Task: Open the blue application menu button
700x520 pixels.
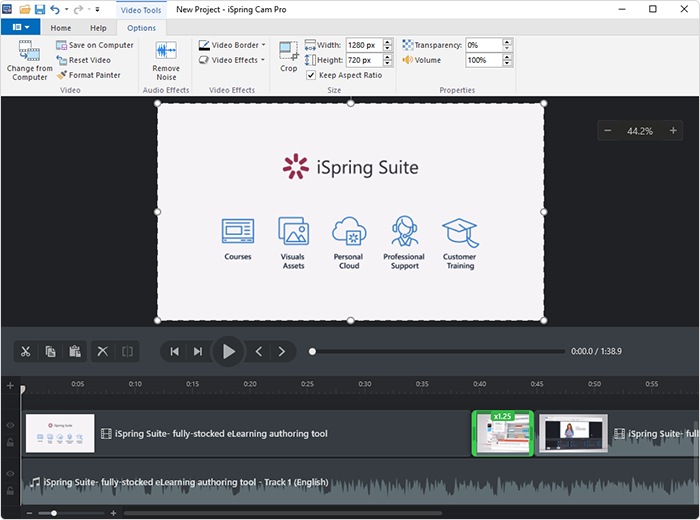Action: [21, 27]
